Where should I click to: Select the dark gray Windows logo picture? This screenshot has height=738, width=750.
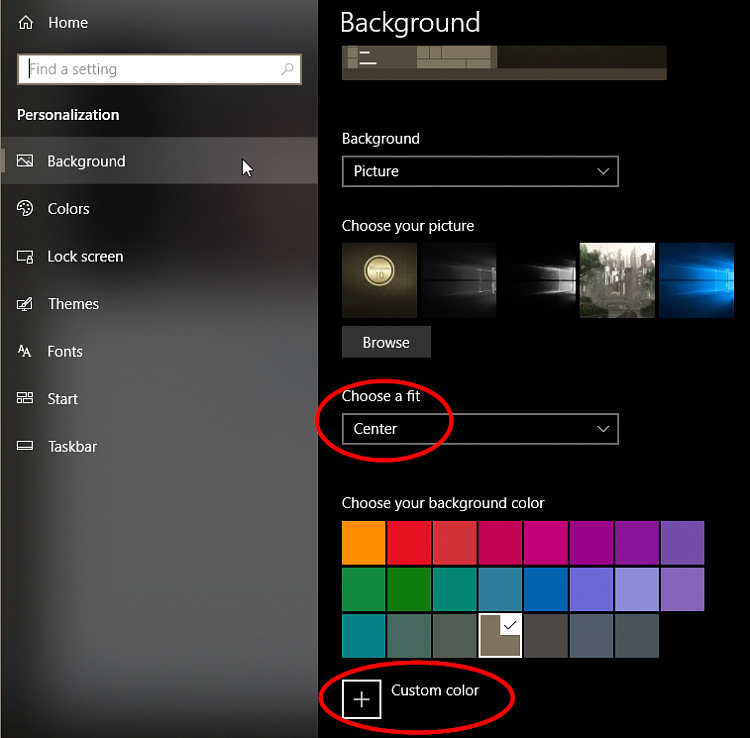459,280
